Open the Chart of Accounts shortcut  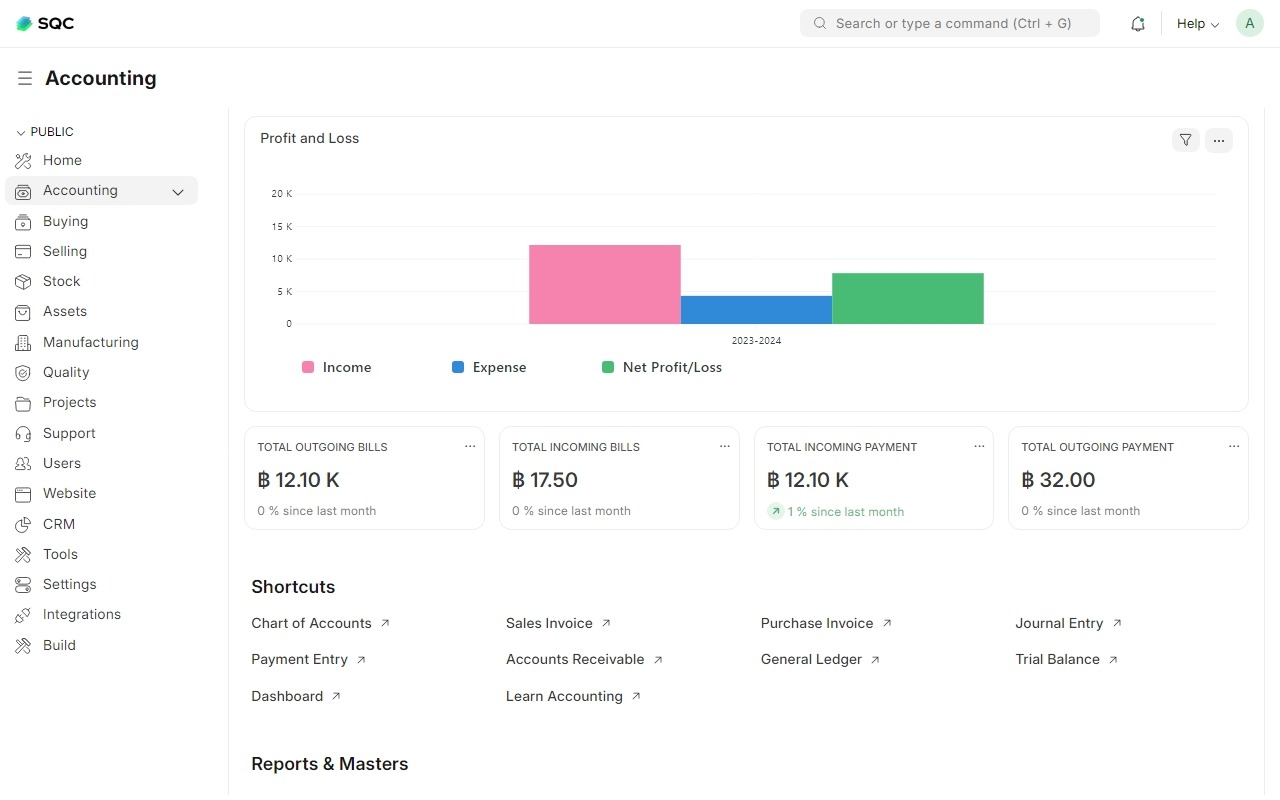coord(311,623)
